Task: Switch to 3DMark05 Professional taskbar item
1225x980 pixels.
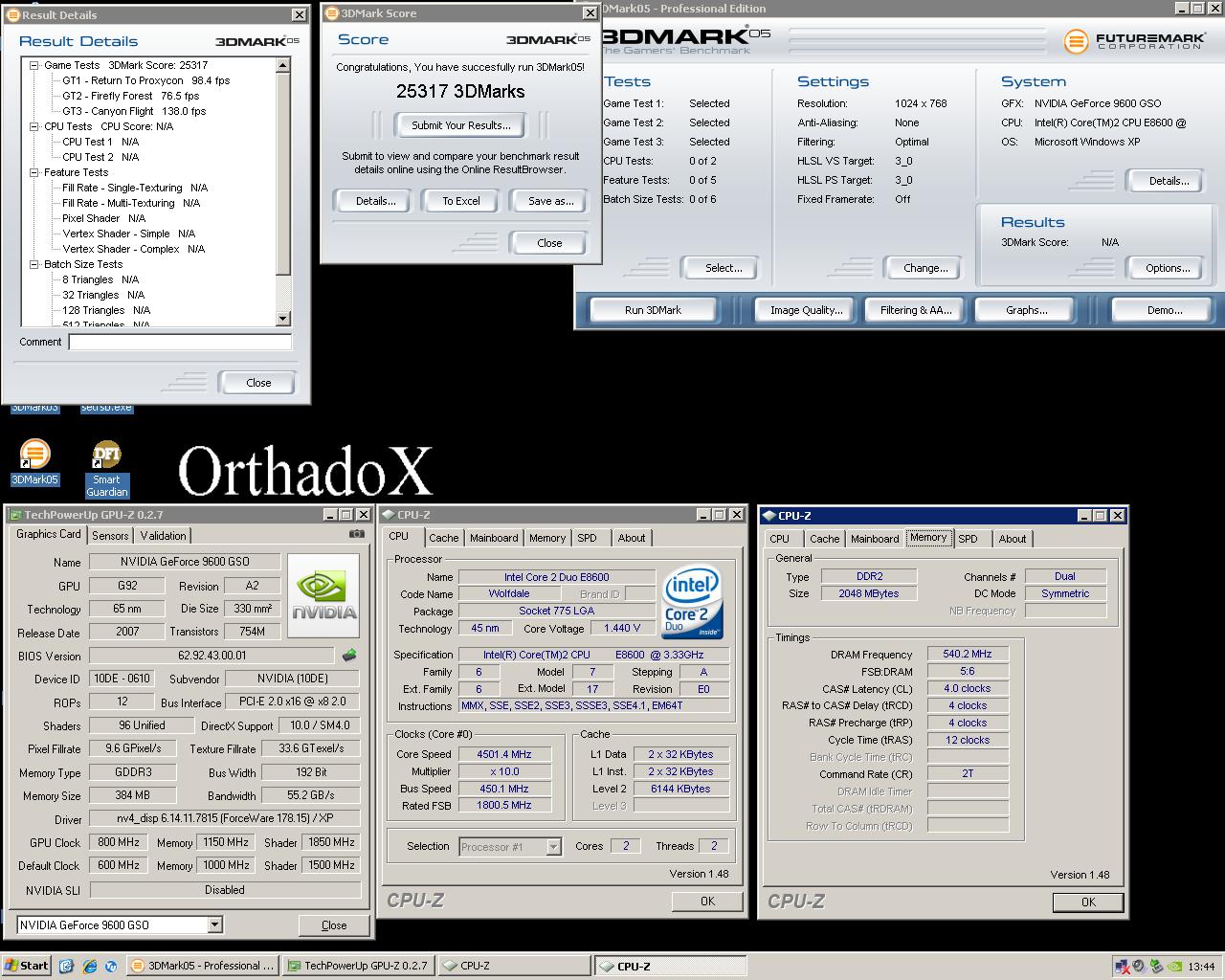Action: pos(202,966)
